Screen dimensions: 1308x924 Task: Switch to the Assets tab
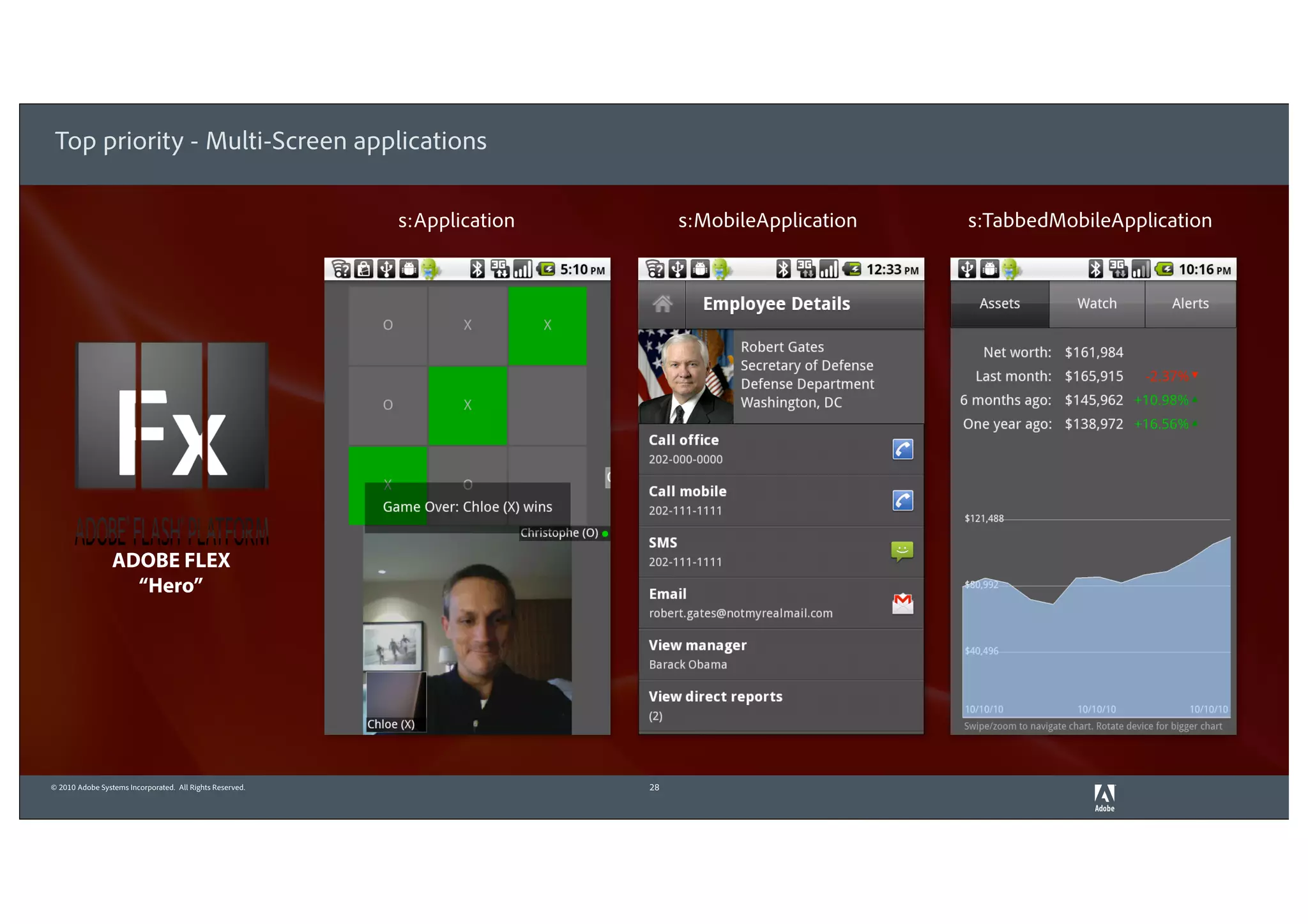pos(1000,304)
